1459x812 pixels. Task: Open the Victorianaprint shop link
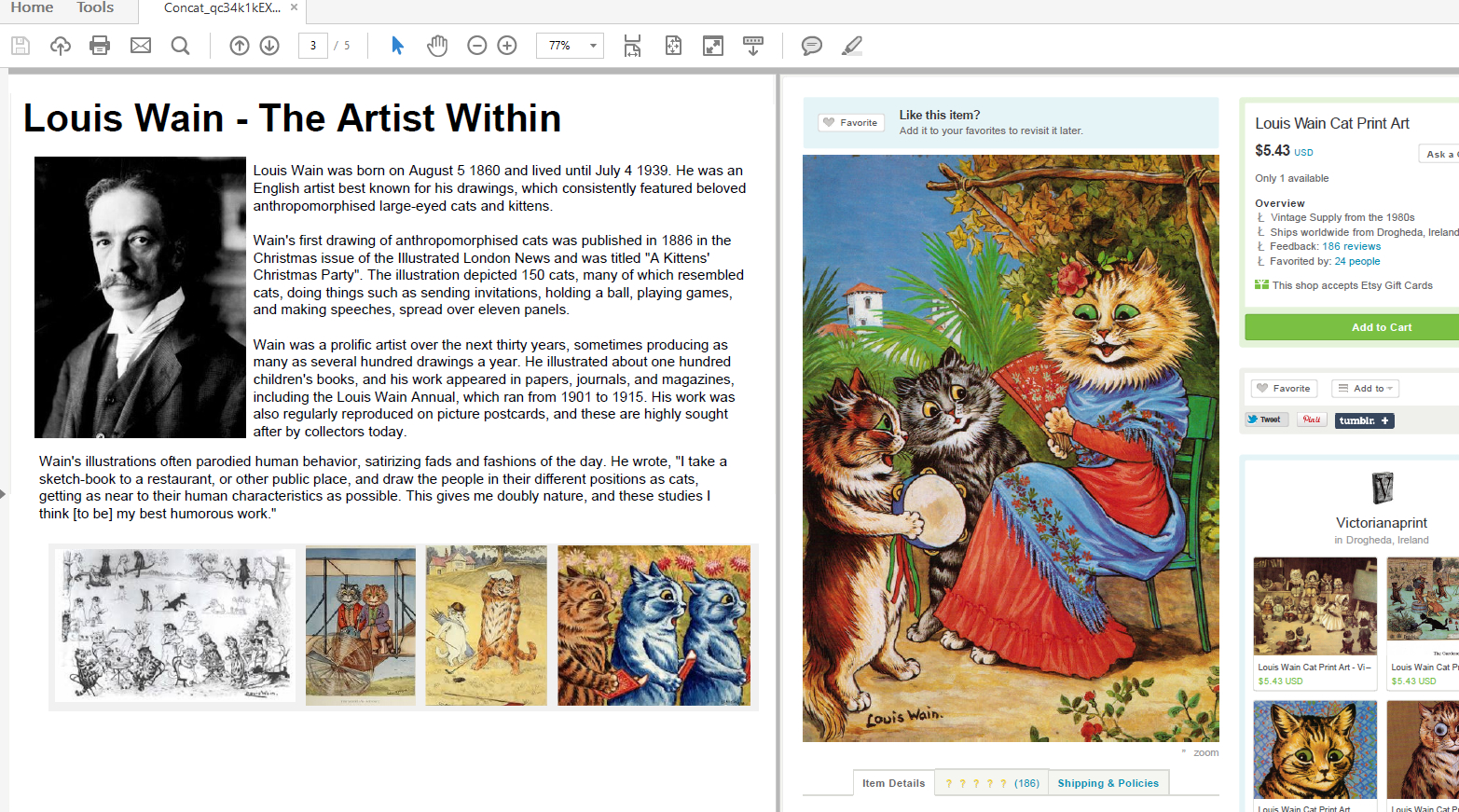click(x=1382, y=523)
